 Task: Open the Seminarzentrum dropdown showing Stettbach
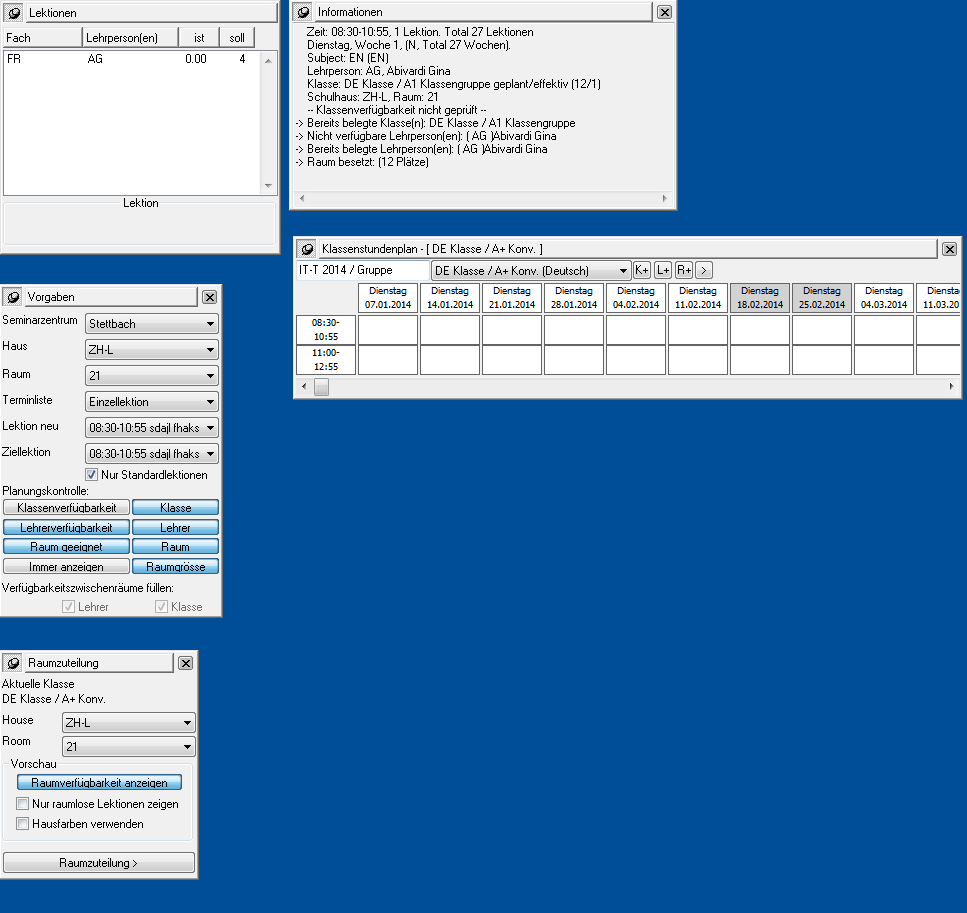point(151,324)
